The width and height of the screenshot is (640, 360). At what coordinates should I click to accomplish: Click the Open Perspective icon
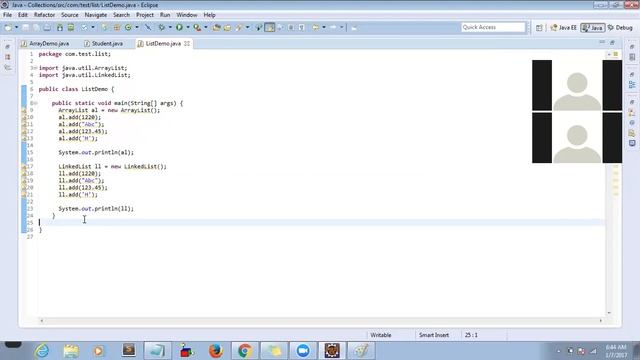tap(539, 28)
